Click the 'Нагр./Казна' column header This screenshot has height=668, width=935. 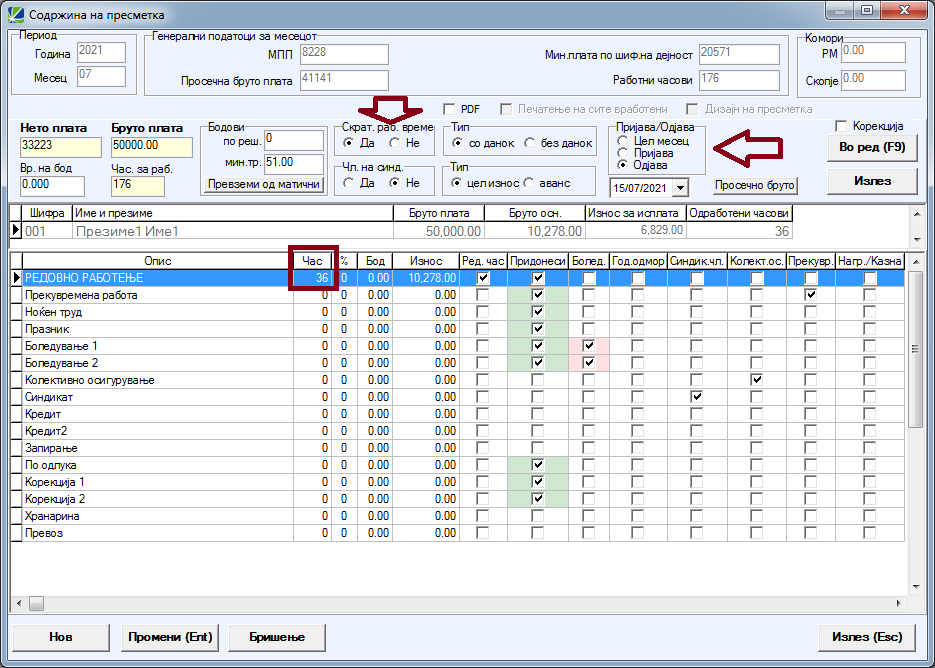coord(870,261)
